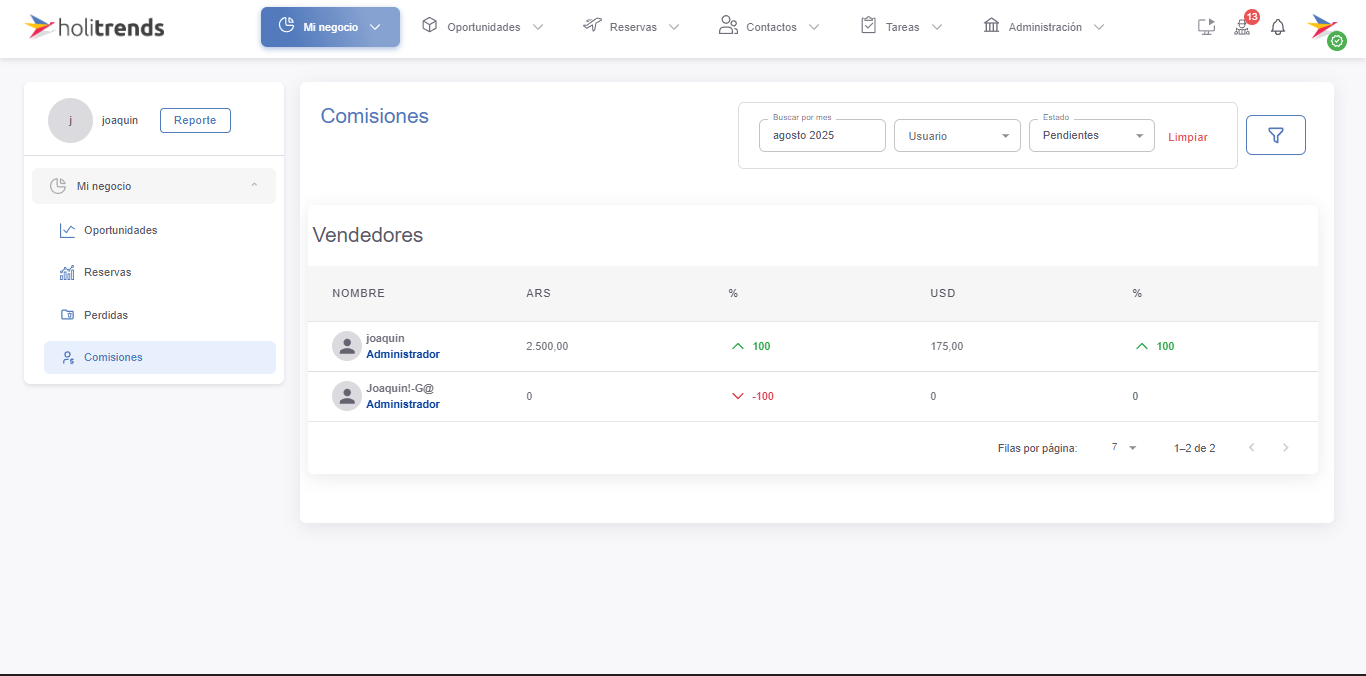Click Joaquin!-G@ row's avatar icon
This screenshot has height=676, width=1366.
347,396
